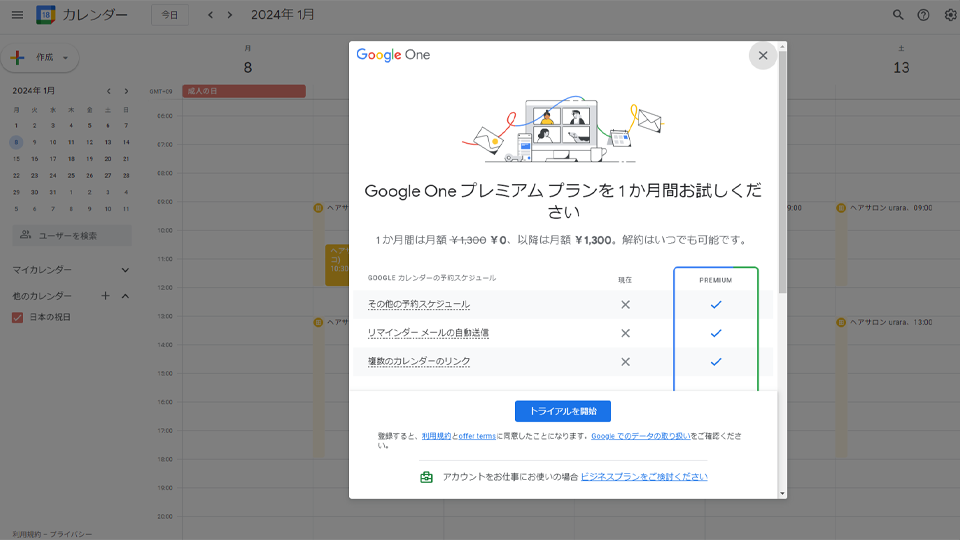960x540 pixels.
Task: Click dialog scrollbar up arrow
Action: coord(782,47)
